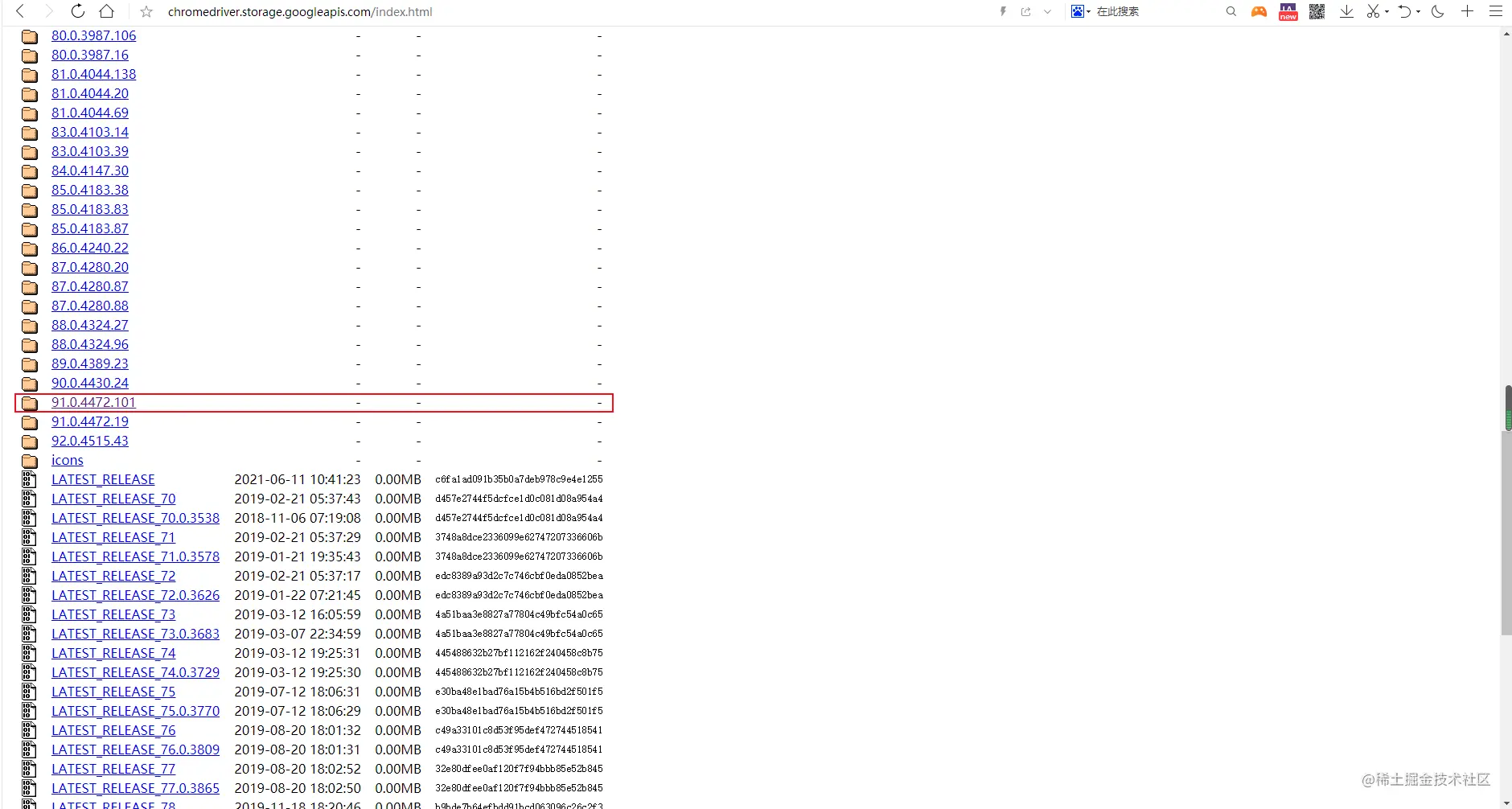This screenshot has height=809, width=1512.
Task: Click the lightning speed mode icon
Action: 1003,12
